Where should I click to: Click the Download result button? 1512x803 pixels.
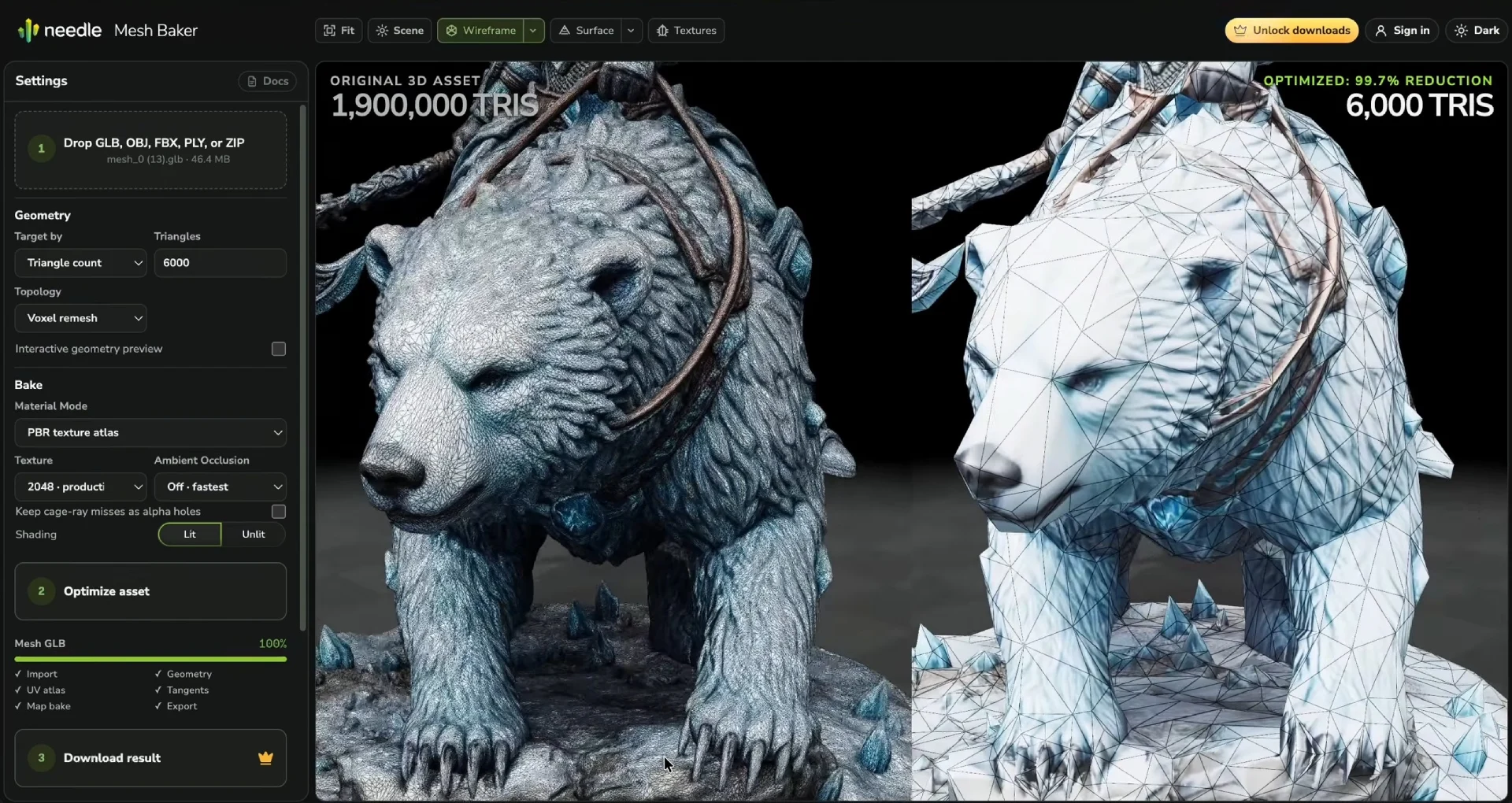(x=150, y=758)
